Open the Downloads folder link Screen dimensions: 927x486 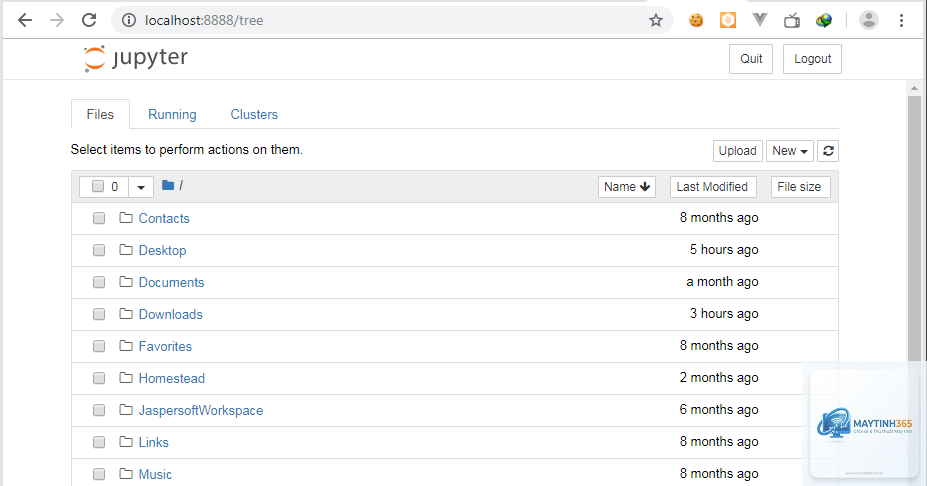tap(170, 314)
